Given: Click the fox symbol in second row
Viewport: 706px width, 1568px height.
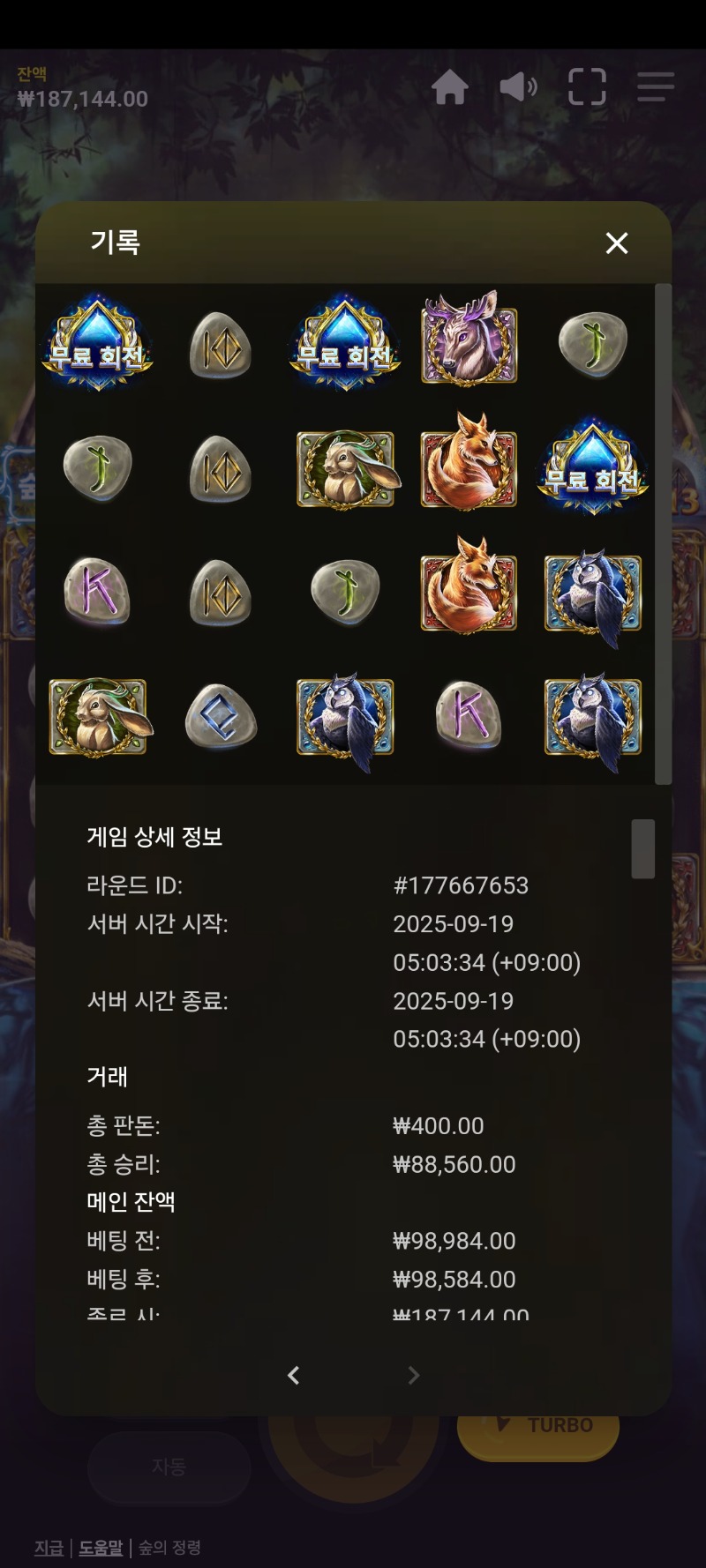Looking at the screenshot, I should (x=469, y=461).
